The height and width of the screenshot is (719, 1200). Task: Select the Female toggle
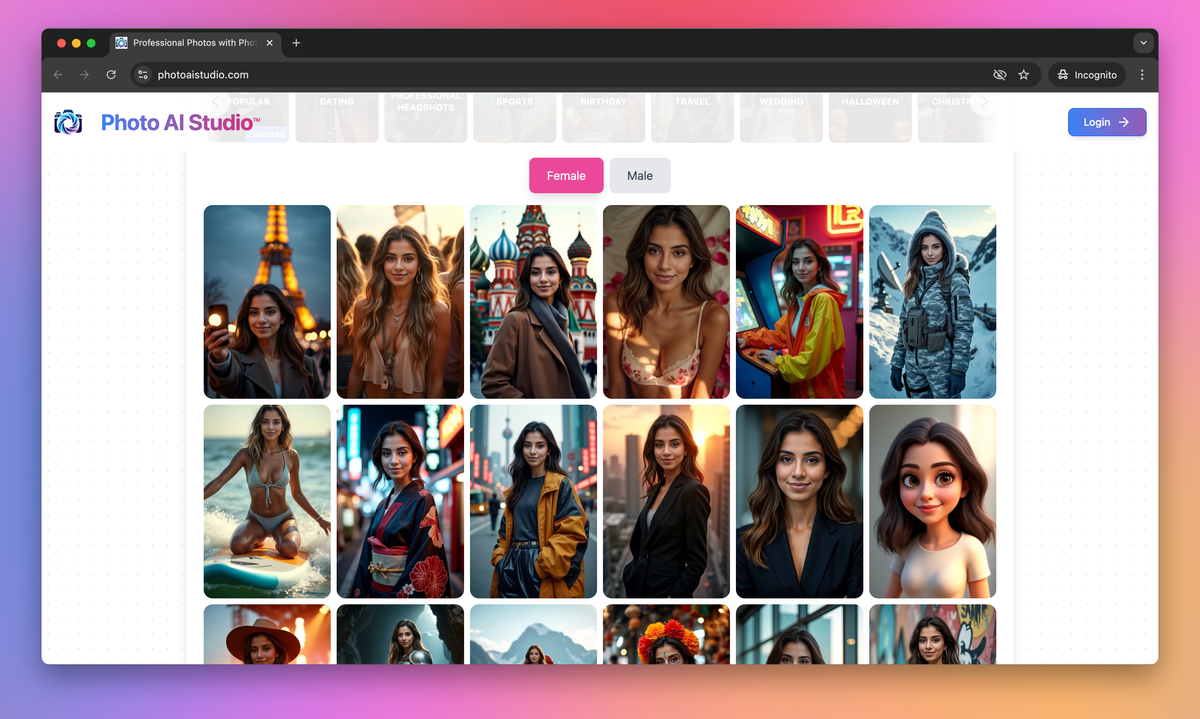click(x=566, y=175)
